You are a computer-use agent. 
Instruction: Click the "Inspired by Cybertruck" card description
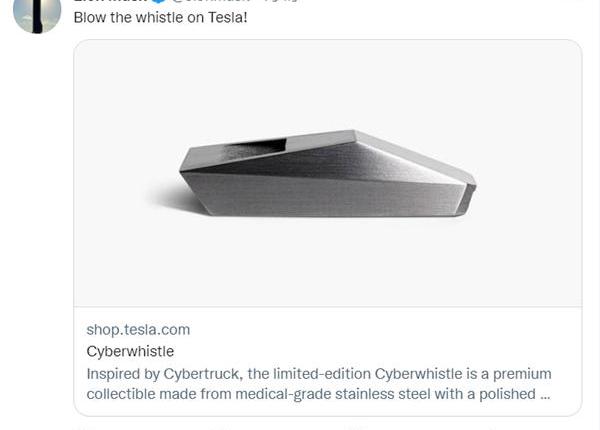click(x=319, y=384)
